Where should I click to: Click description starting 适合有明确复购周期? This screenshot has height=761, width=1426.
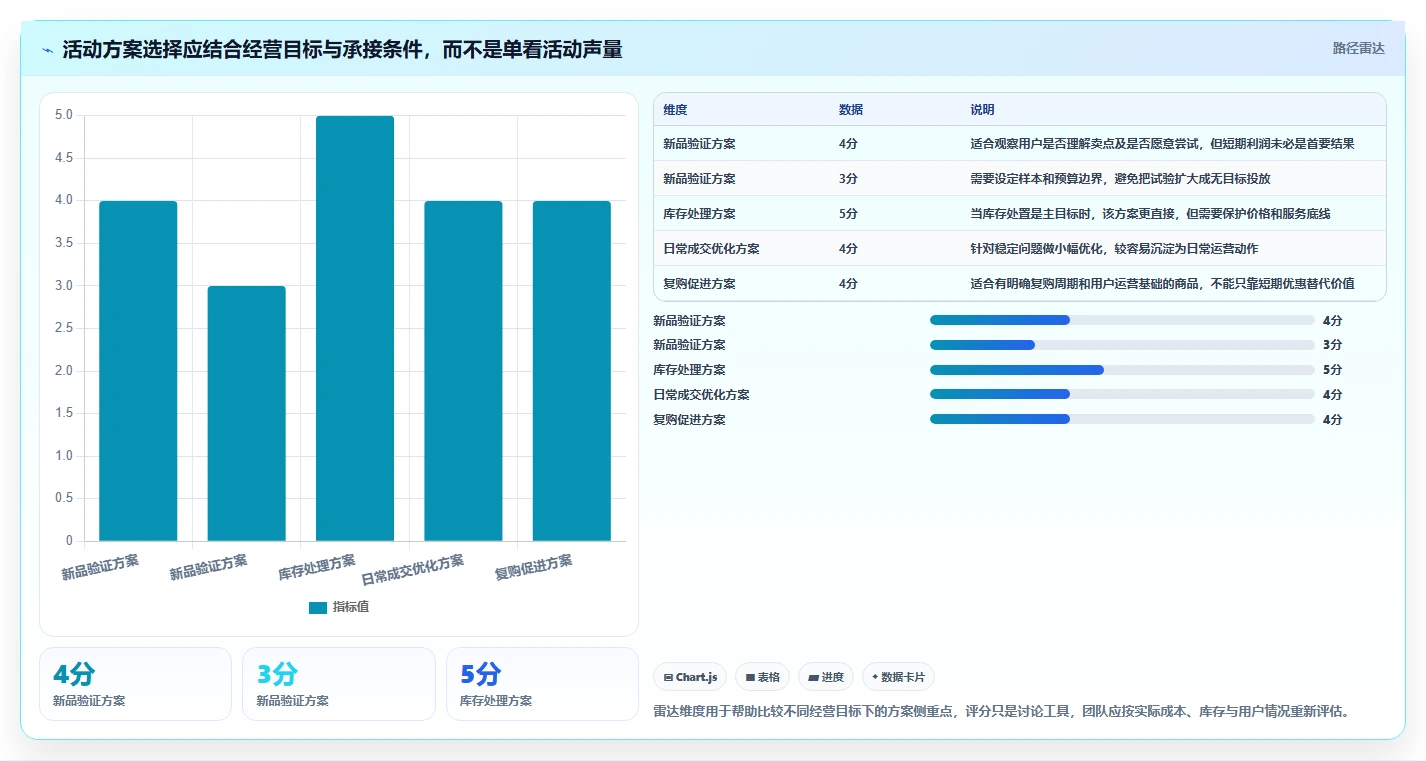click(x=1162, y=284)
